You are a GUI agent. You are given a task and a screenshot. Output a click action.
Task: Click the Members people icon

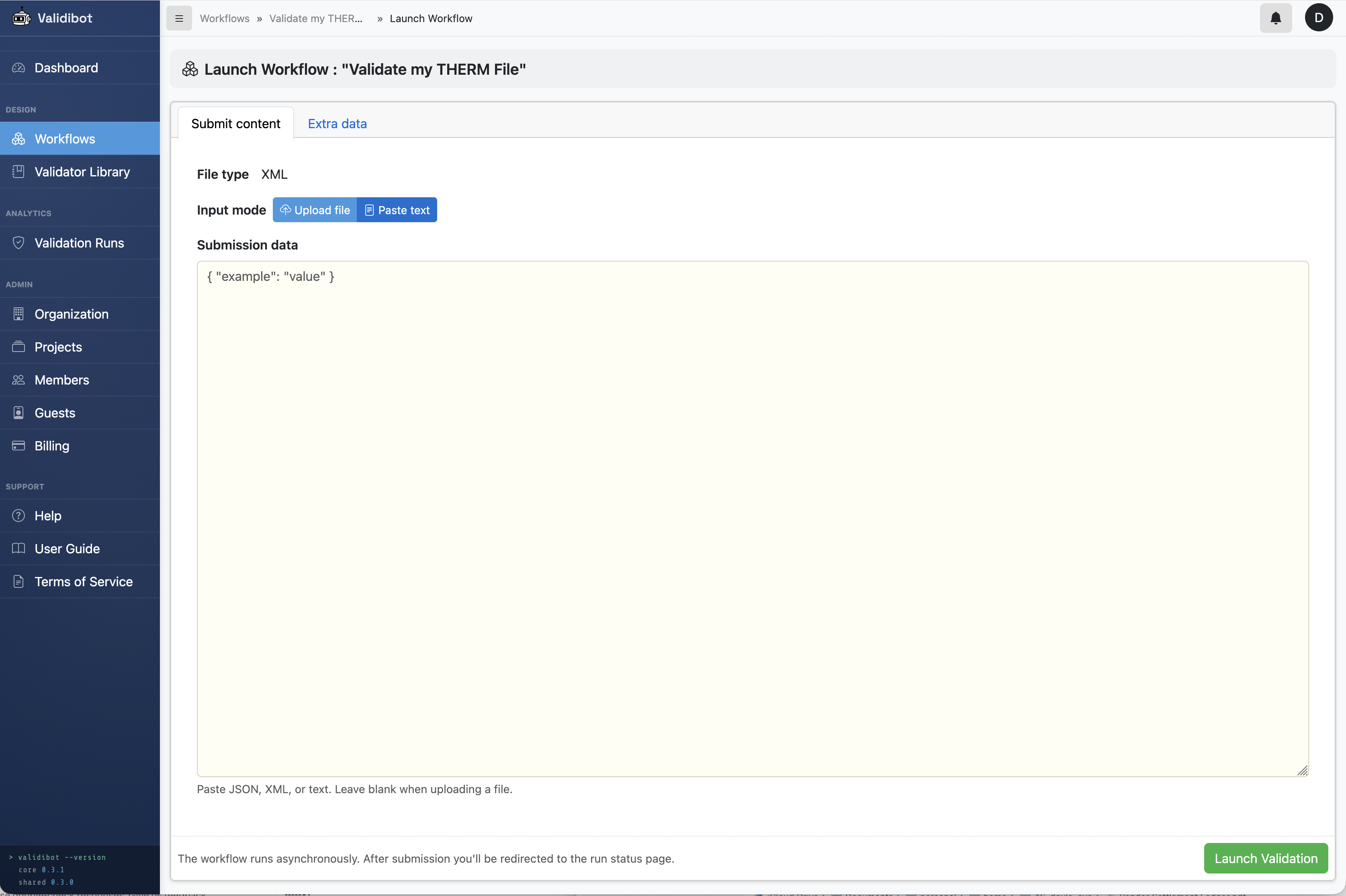18,379
